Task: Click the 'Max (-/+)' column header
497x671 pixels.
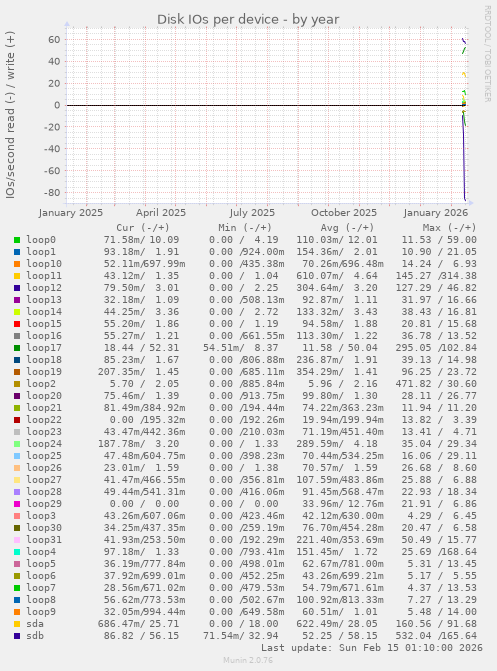Action: click(x=449, y=228)
